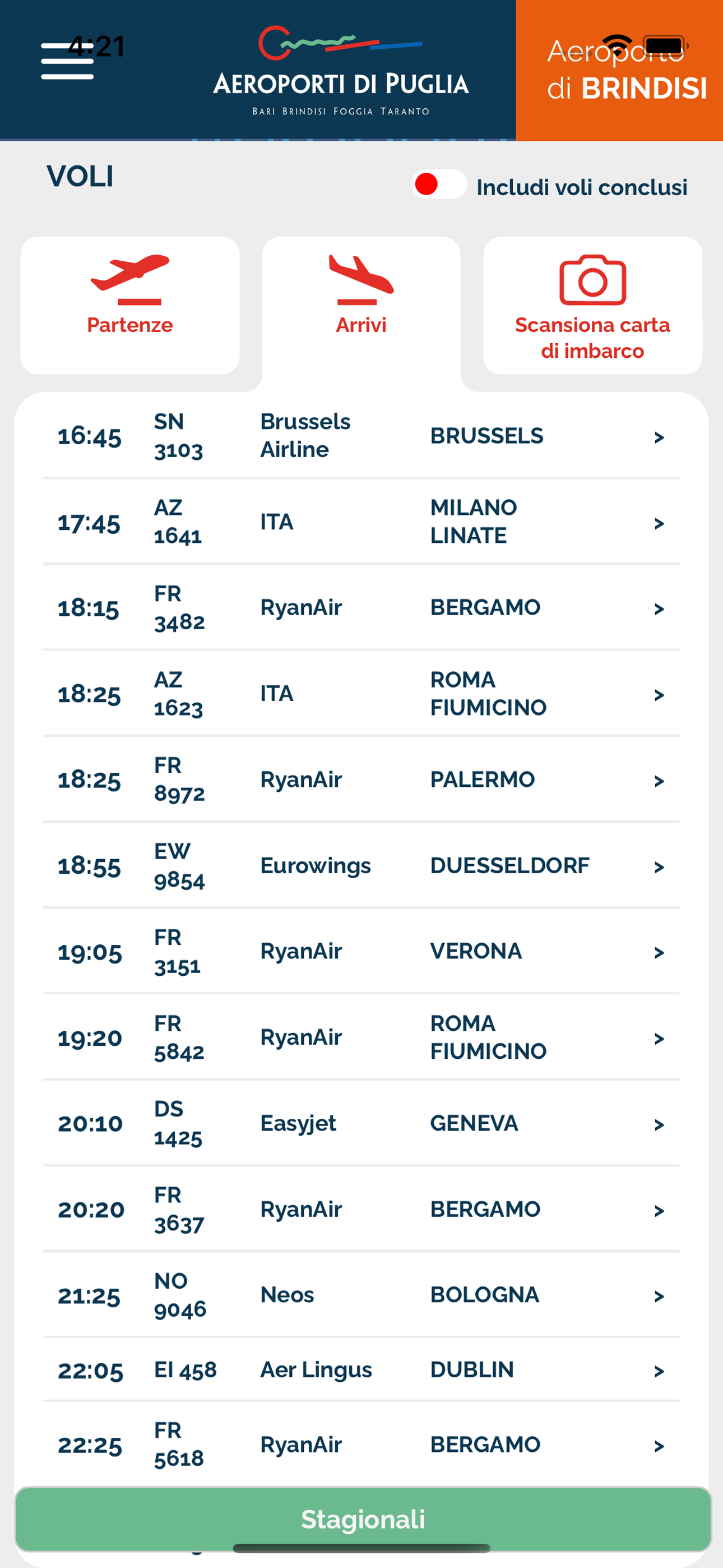Open the Bologna Neos NO 9046 row
Screen dimensions: 723x1568
point(361,1295)
